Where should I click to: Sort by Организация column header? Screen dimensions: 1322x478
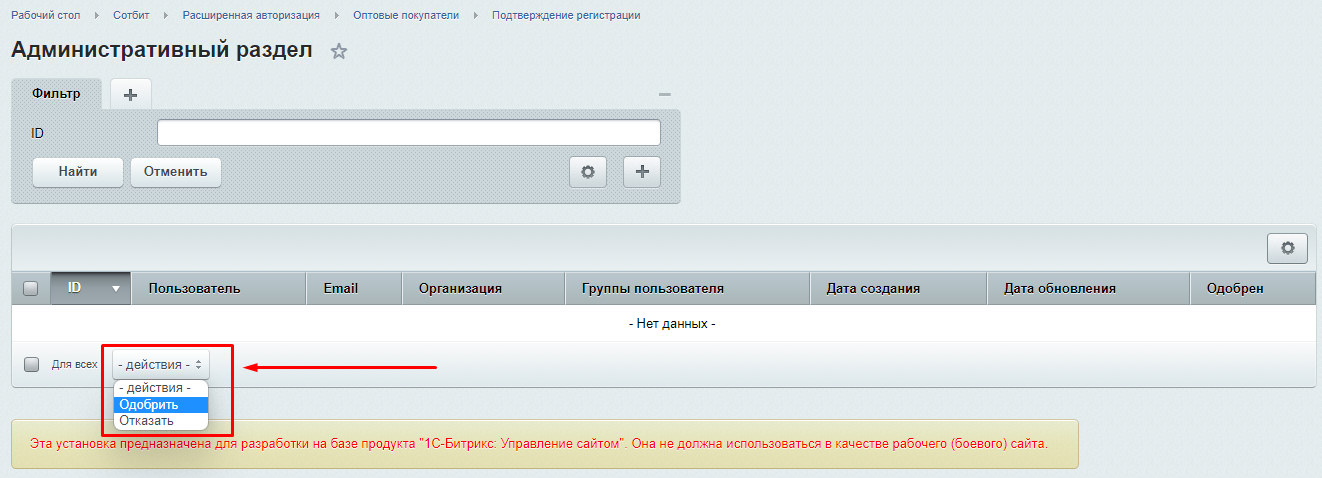coord(483,288)
